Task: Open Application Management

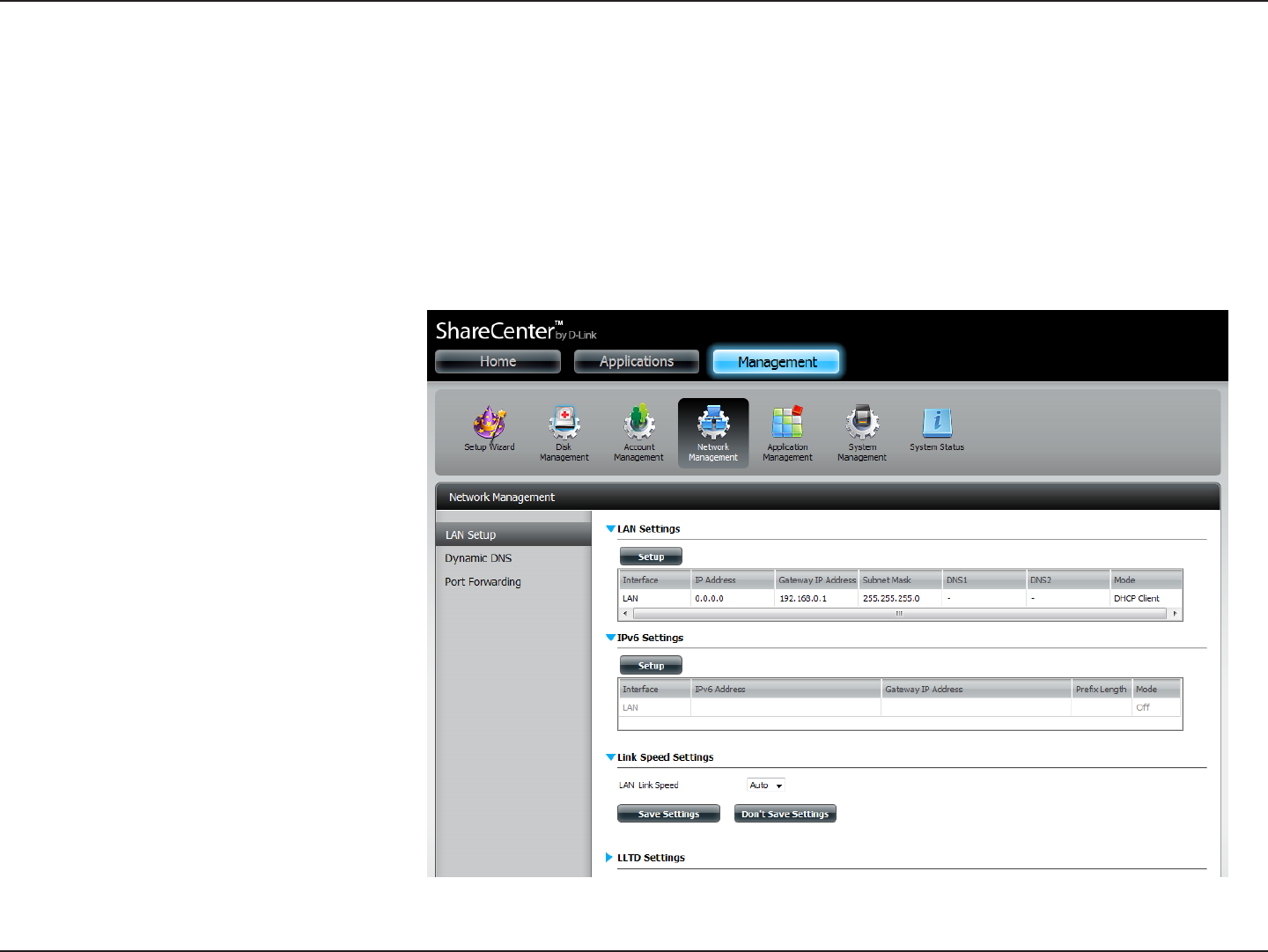Action: tap(787, 433)
